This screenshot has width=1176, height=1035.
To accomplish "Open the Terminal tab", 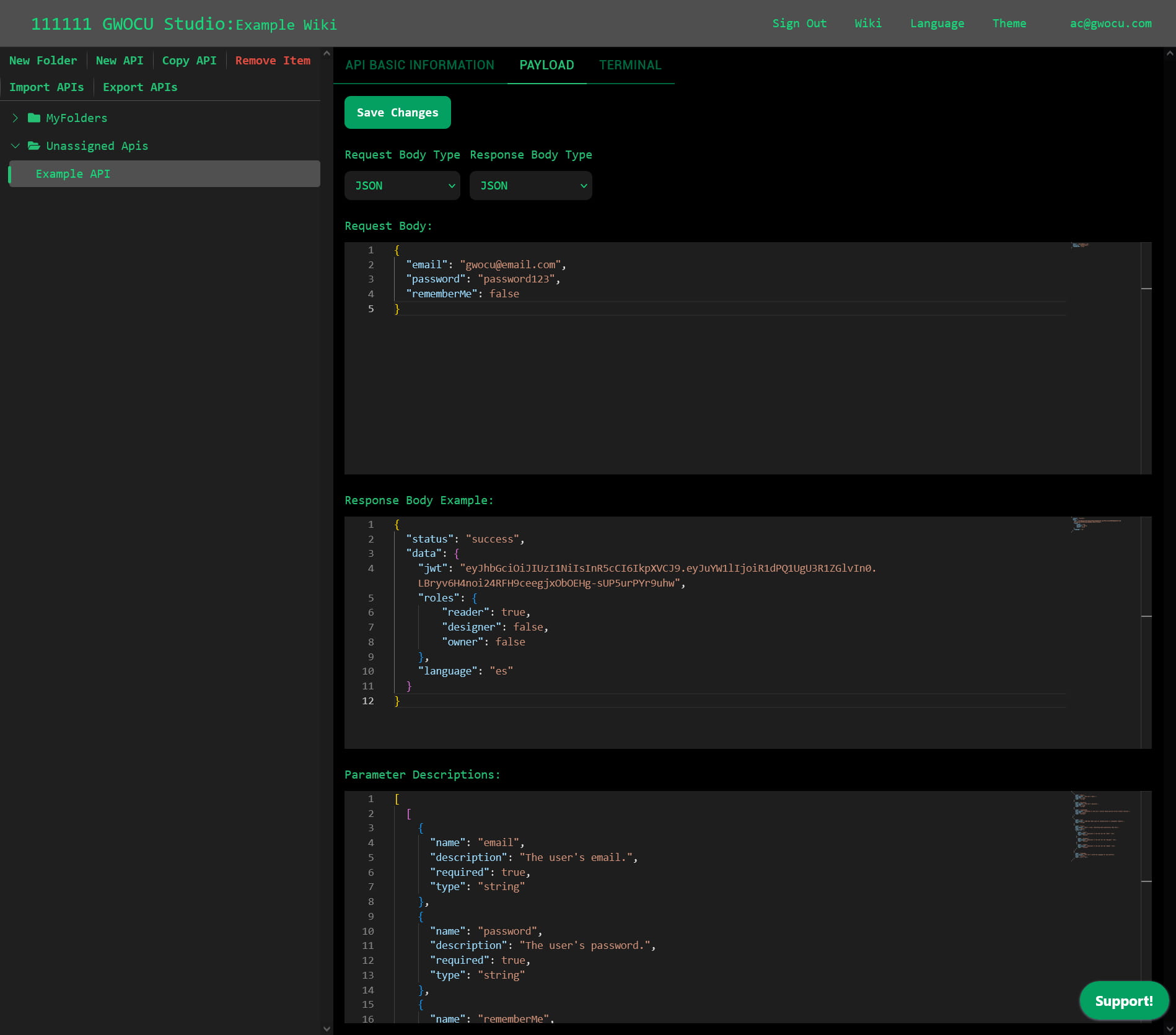I will tap(630, 65).
